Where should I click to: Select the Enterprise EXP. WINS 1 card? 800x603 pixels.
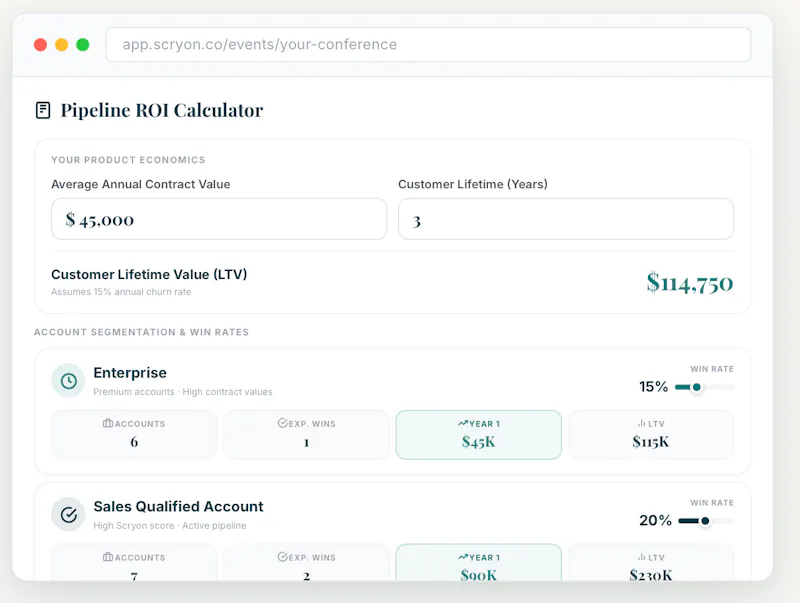[306, 435]
